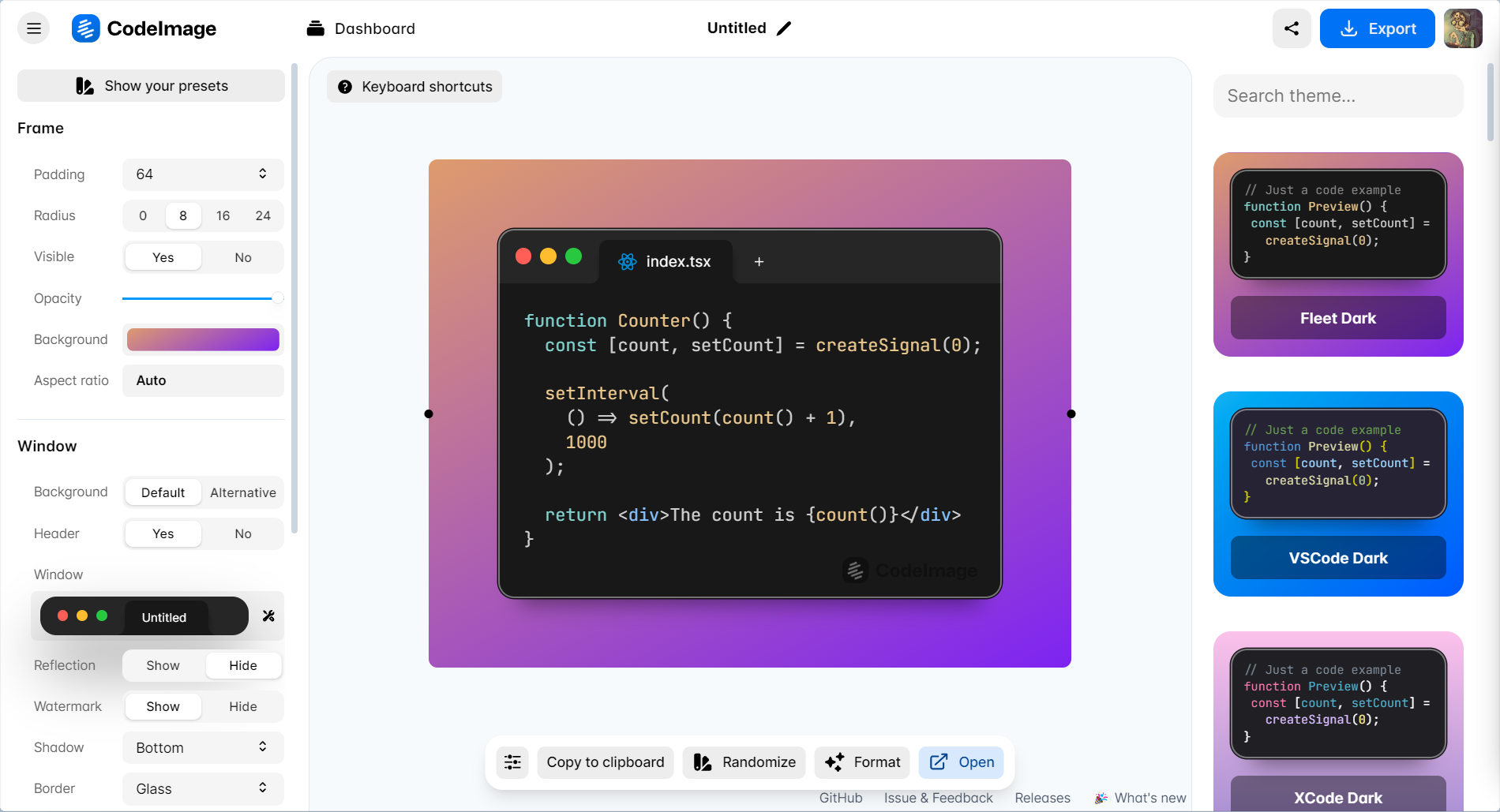Open the Aspect ratio Auto selector
The image size is (1500, 812).
pos(203,380)
